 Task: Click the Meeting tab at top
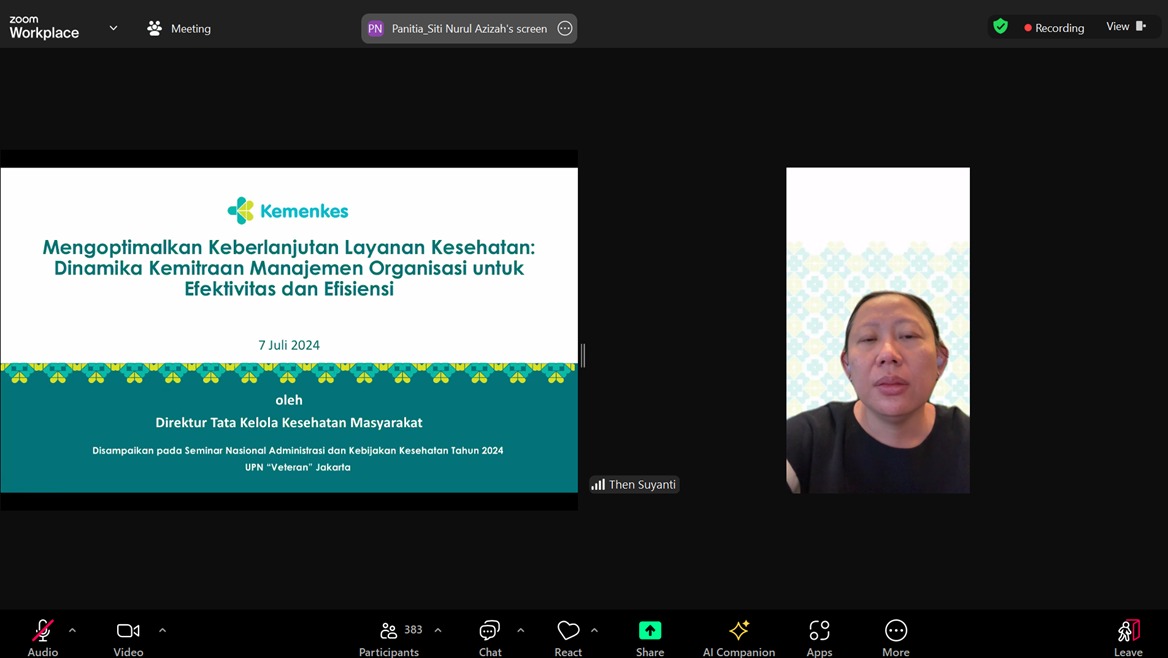[179, 29]
